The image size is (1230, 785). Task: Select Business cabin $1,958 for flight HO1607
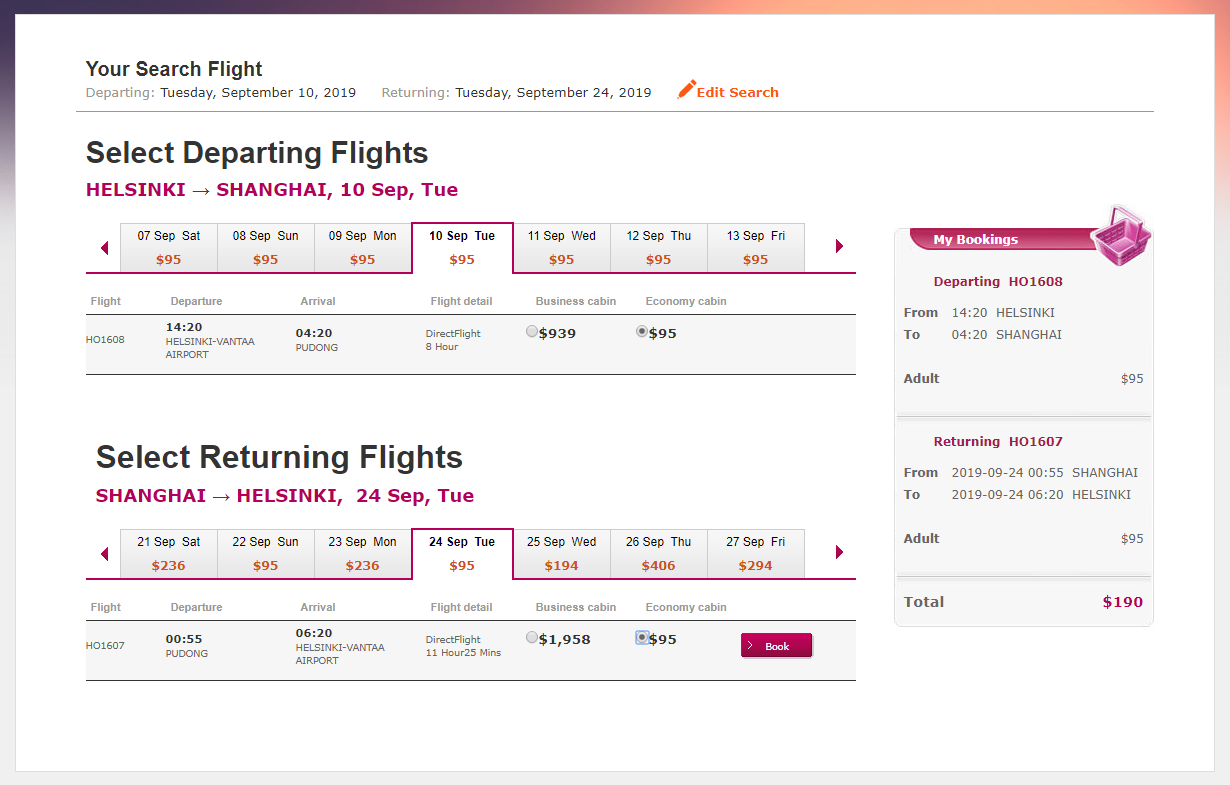tap(532, 638)
